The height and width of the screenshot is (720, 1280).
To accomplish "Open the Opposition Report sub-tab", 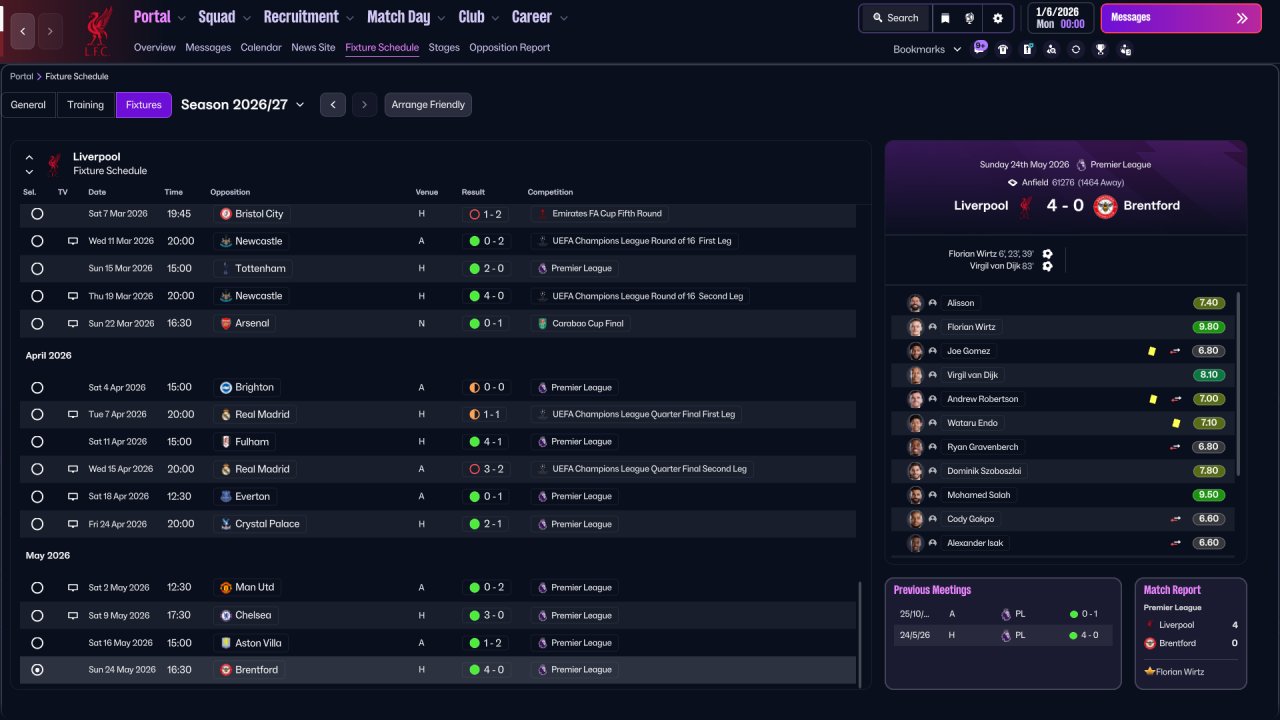I will click(x=509, y=47).
